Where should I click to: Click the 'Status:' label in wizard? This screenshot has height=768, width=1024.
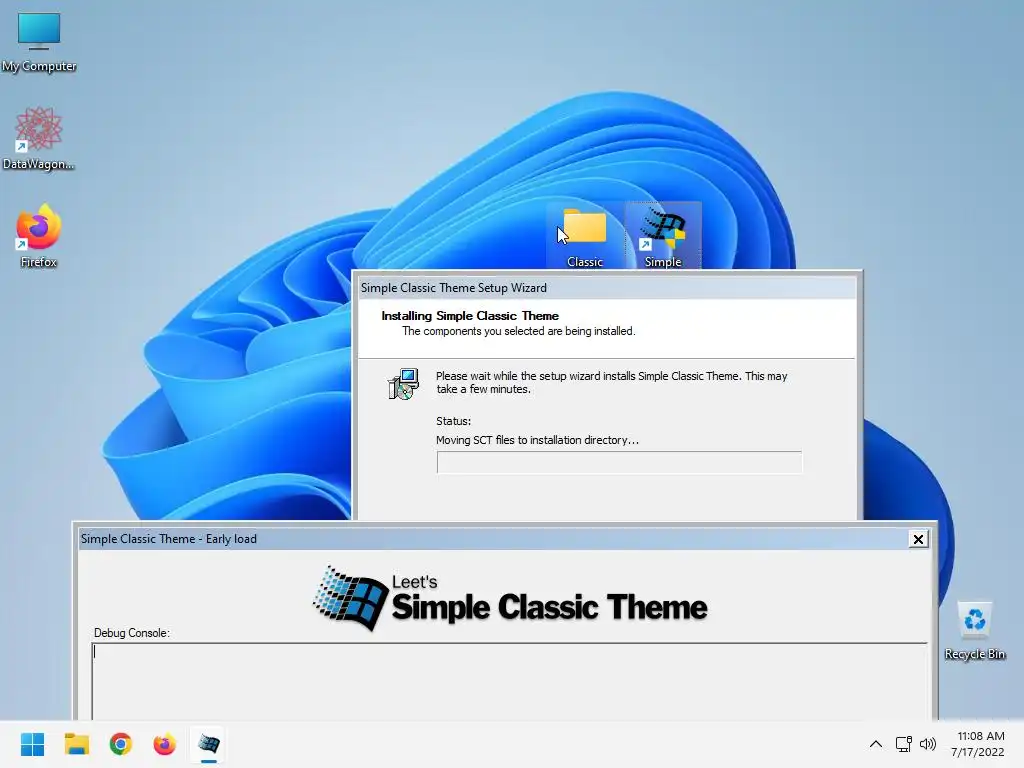point(453,421)
